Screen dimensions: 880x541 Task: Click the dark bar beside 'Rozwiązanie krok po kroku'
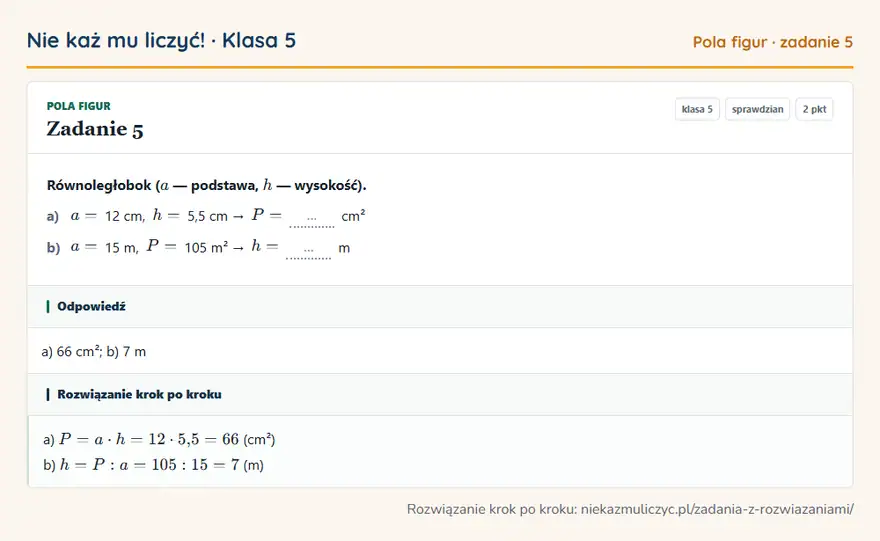pos(48,395)
